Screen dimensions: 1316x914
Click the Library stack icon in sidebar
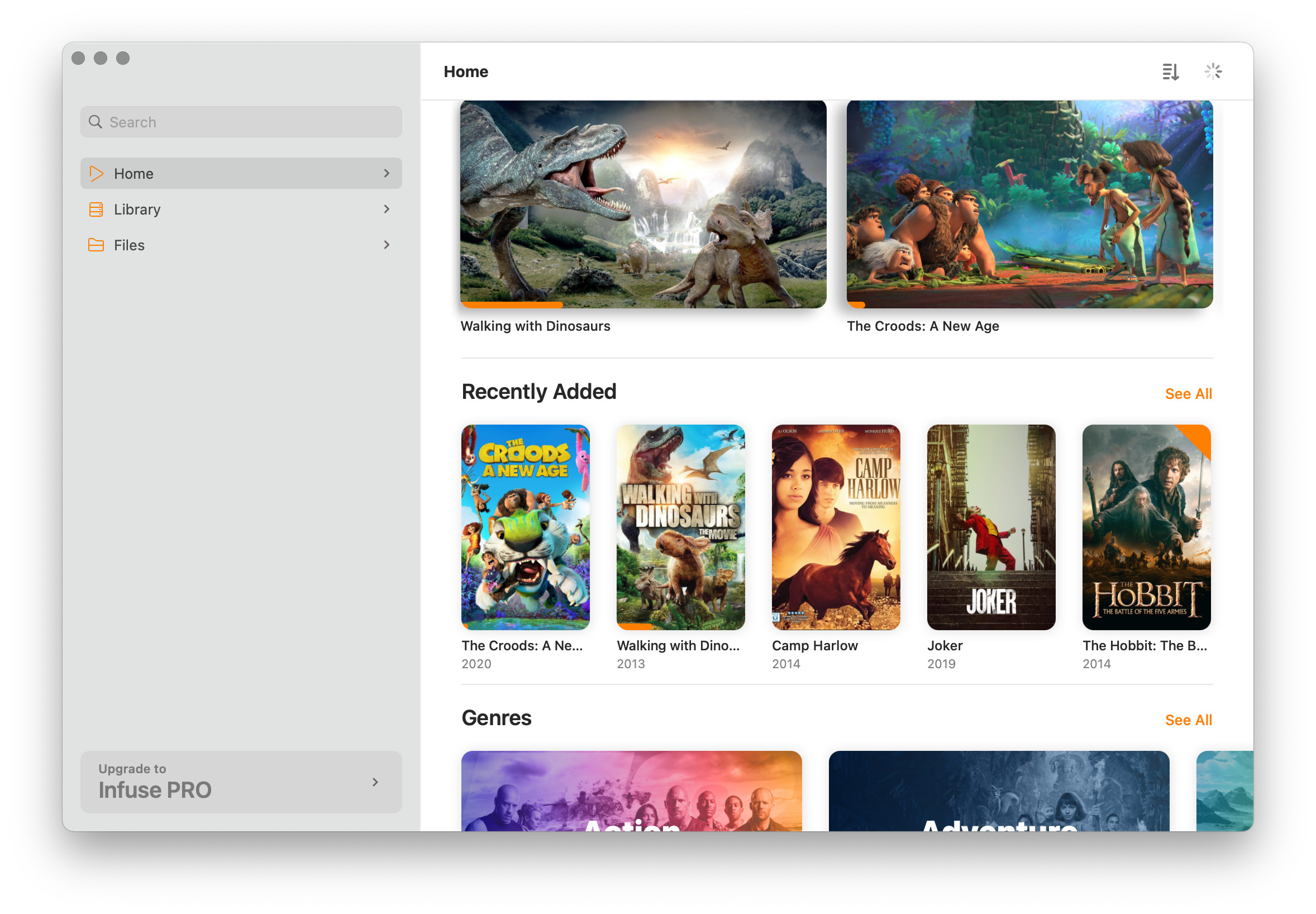pyautogui.click(x=96, y=210)
